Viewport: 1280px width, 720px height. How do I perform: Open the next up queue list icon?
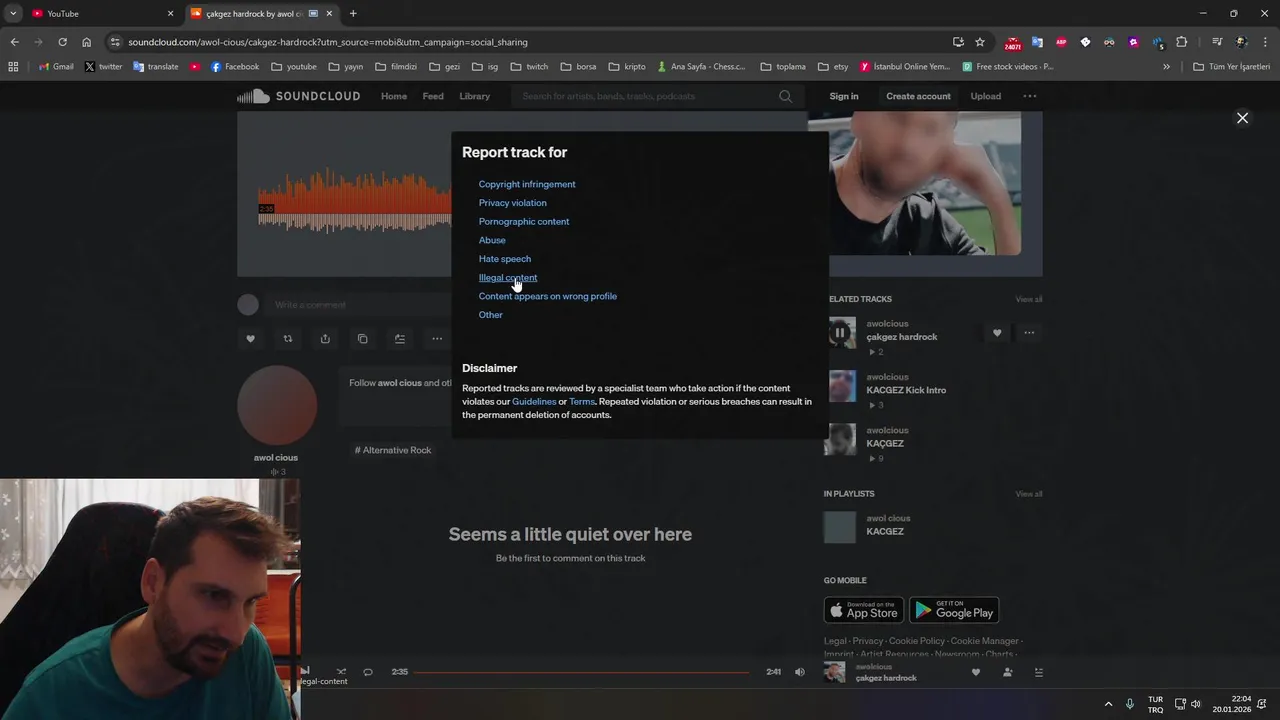(x=1038, y=672)
